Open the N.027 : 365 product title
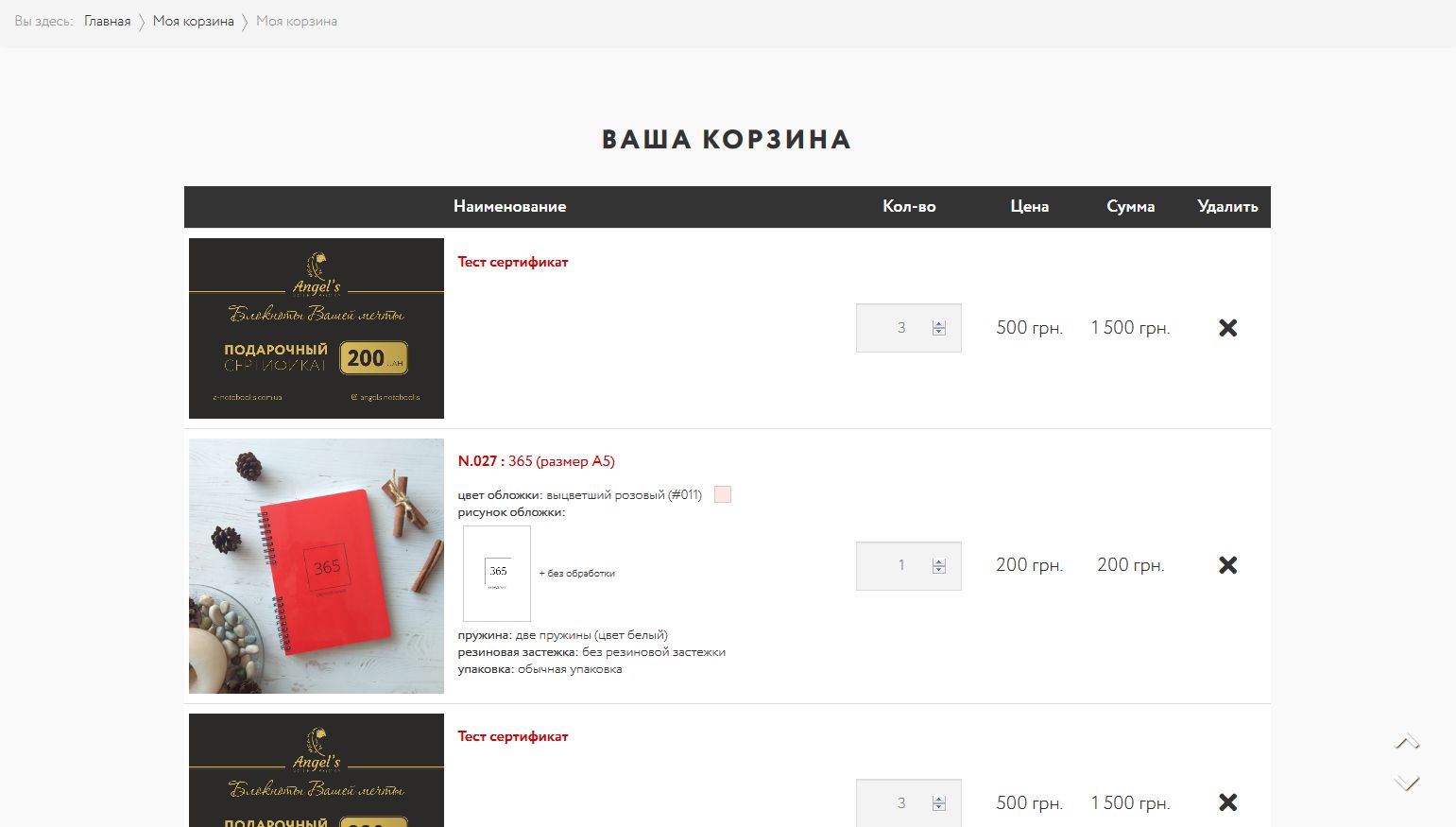Image resolution: width=1456 pixels, height=827 pixels. click(x=536, y=461)
